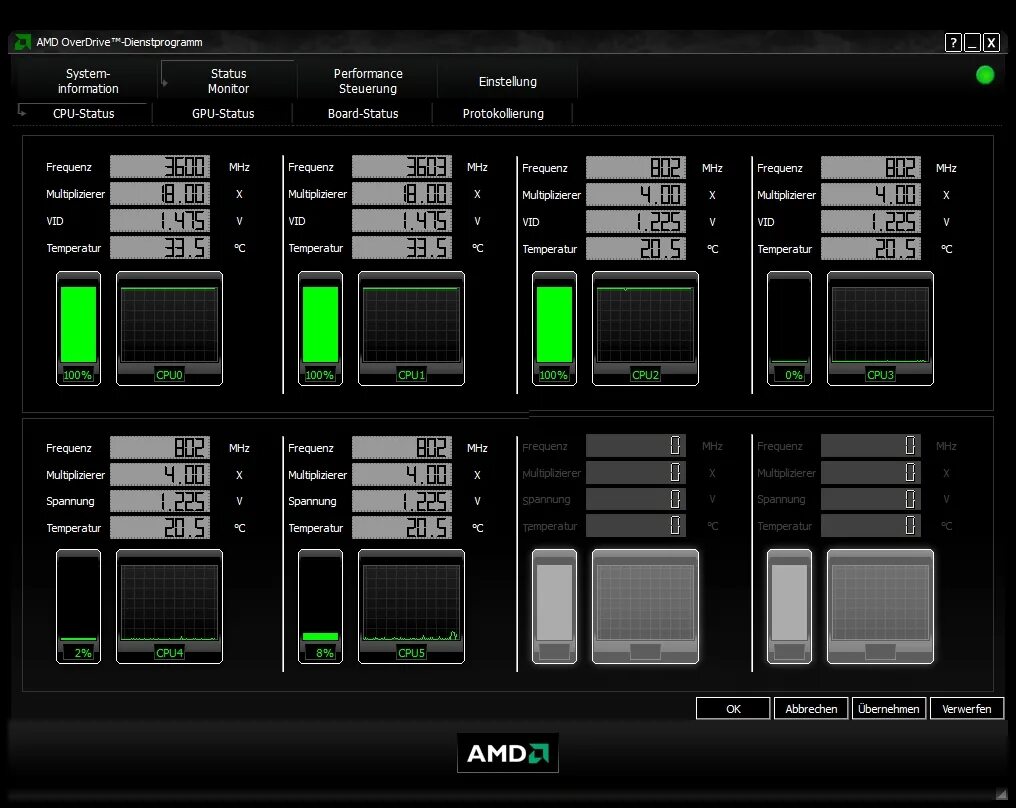The height and width of the screenshot is (808, 1016).
Task: Click the 3603 MHz frequency readout
Action: click(402, 167)
